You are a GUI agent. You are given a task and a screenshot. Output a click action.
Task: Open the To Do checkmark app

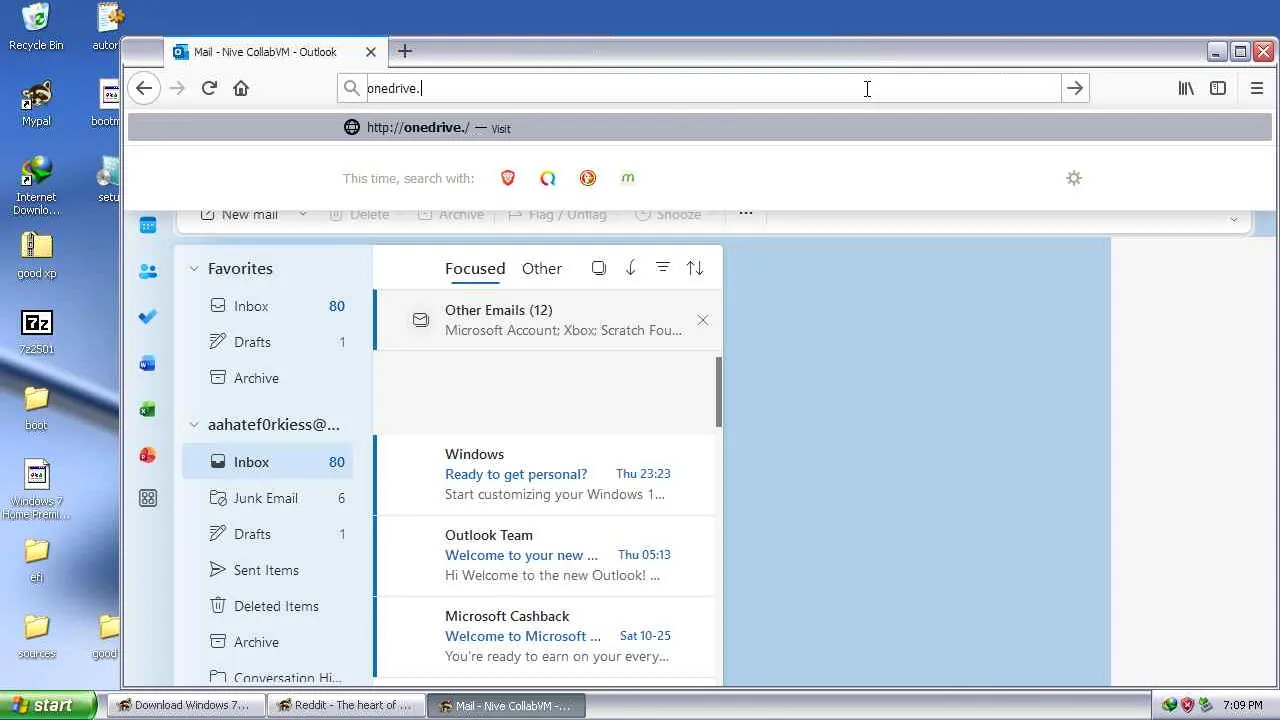click(148, 317)
